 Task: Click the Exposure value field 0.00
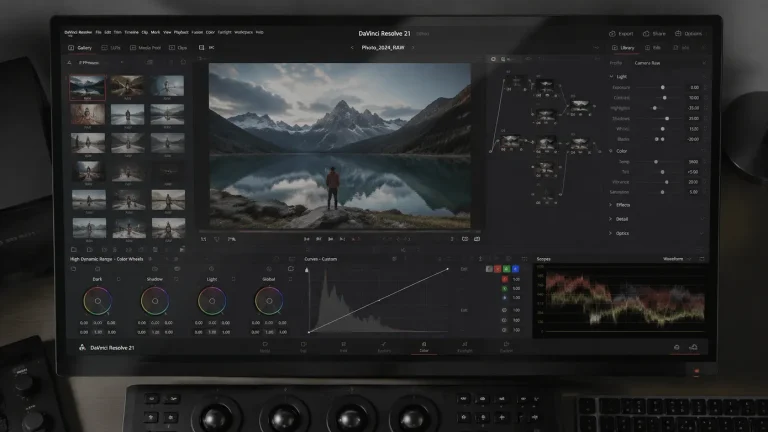[x=694, y=88]
